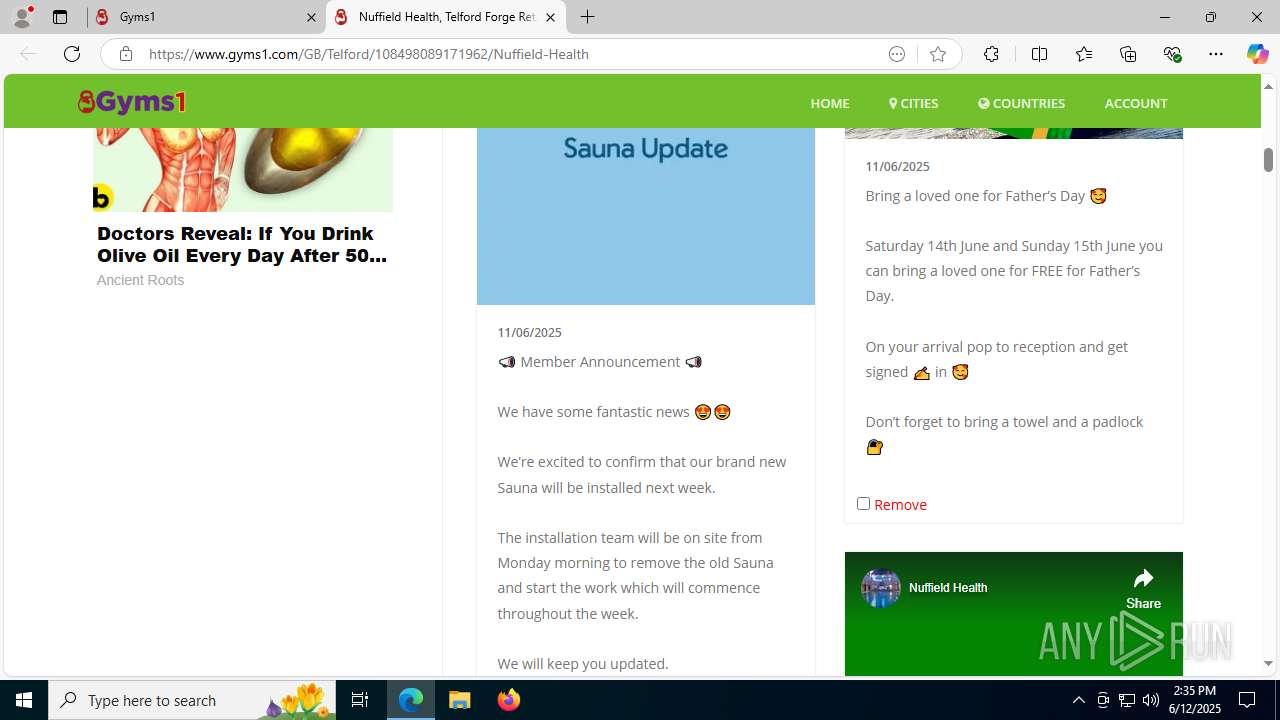Click the Sauna Update image
This screenshot has width=1280, height=720.
point(646,215)
